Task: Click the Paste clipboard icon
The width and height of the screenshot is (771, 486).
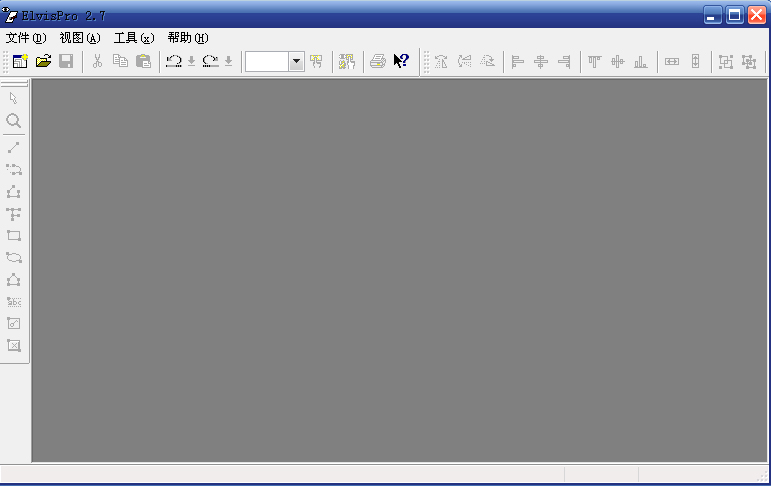Action: pos(143,62)
